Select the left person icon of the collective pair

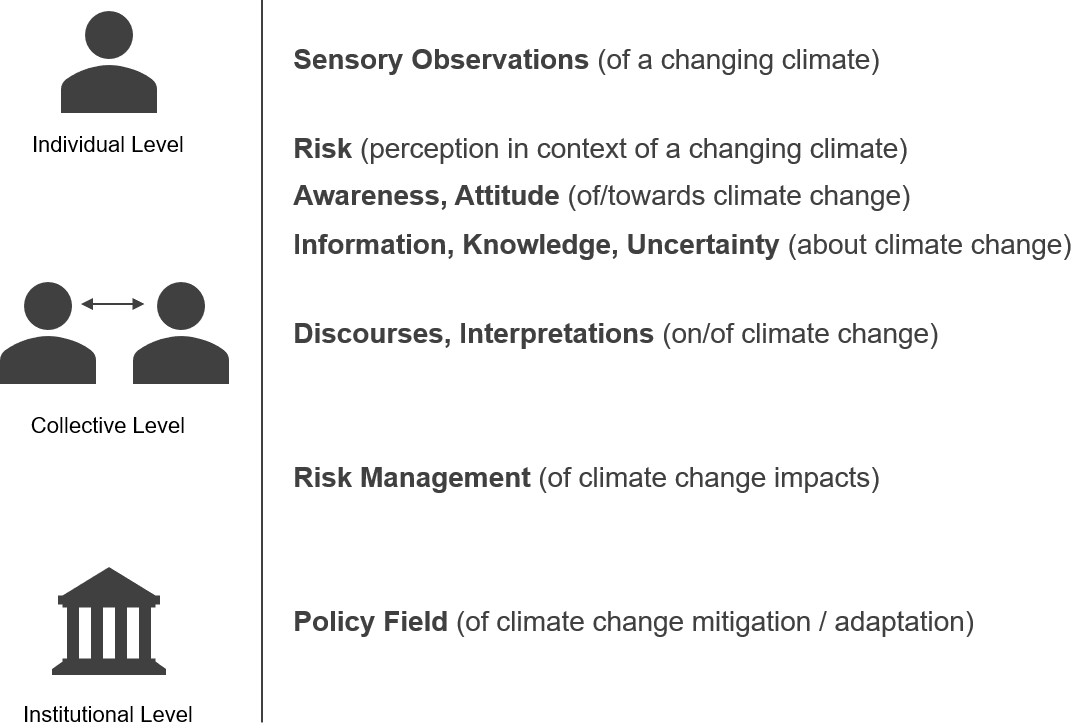48,335
